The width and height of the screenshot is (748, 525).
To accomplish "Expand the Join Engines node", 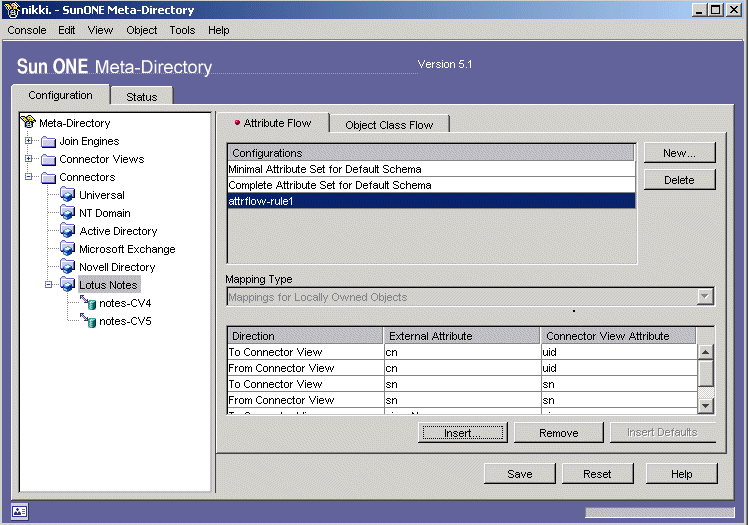I will (29, 141).
